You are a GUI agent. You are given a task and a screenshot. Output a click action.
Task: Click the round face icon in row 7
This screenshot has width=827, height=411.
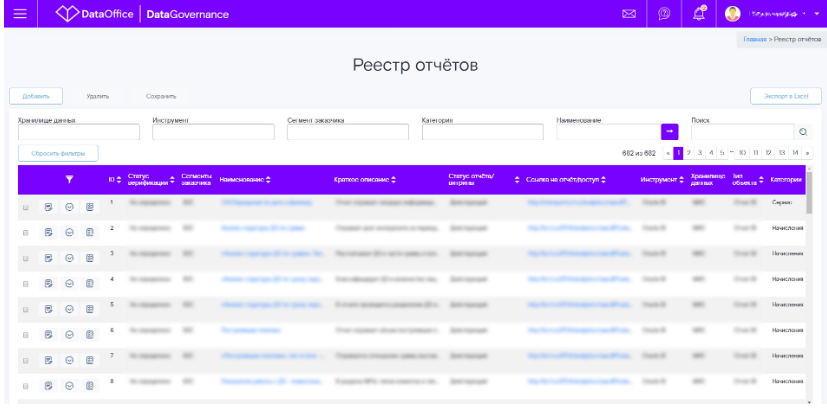[69, 360]
